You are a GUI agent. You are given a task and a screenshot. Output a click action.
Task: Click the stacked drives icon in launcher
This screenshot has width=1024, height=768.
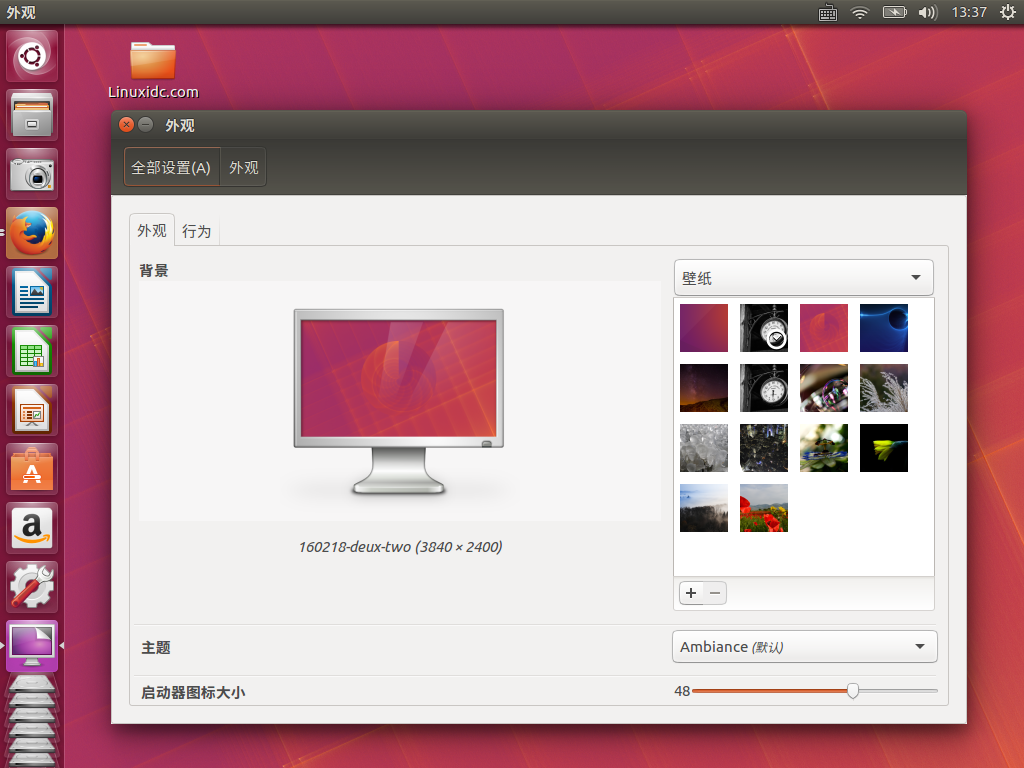point(32,718)
